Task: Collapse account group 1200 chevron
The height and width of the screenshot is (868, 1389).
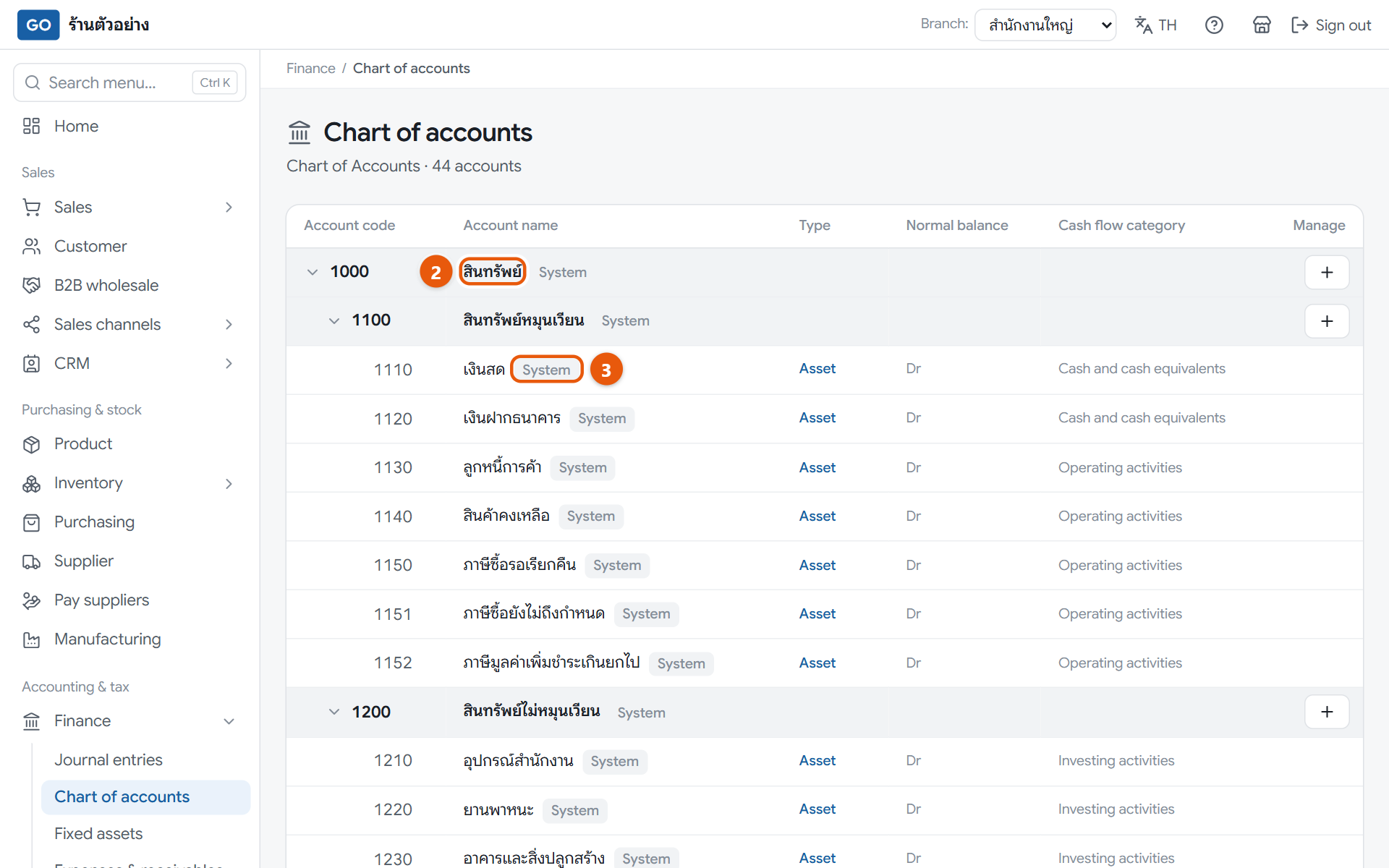Action: tap(334, 712)
